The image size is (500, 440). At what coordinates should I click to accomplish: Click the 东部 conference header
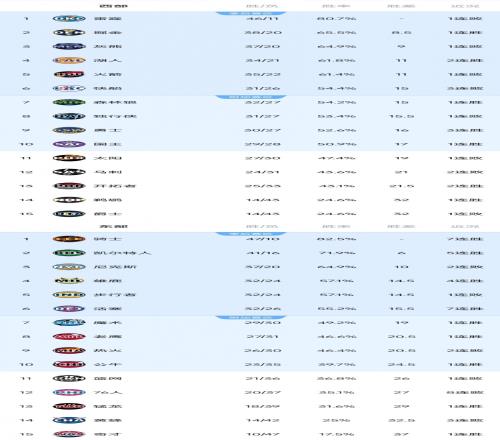click(113, 227)
